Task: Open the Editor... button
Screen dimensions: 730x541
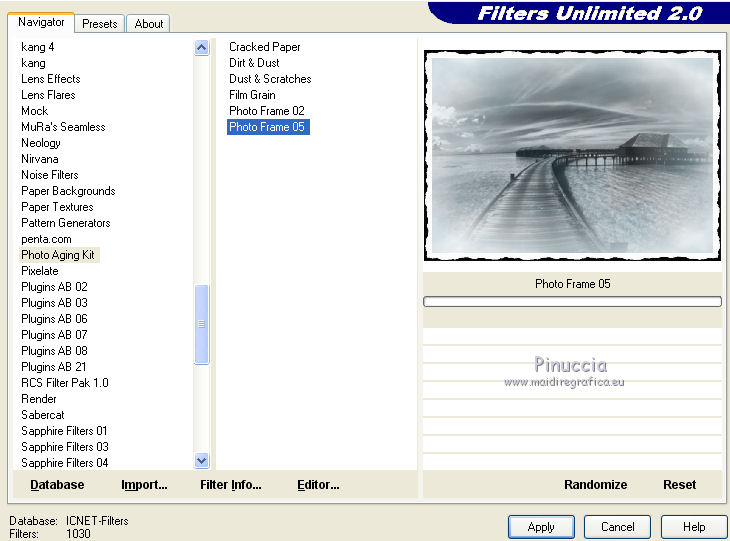Action: [x=318, y=485]
